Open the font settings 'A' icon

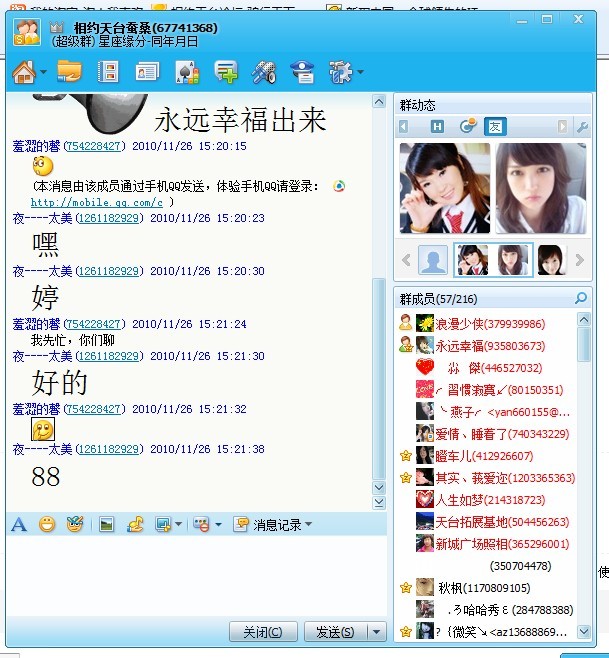[x=18, y=524]
